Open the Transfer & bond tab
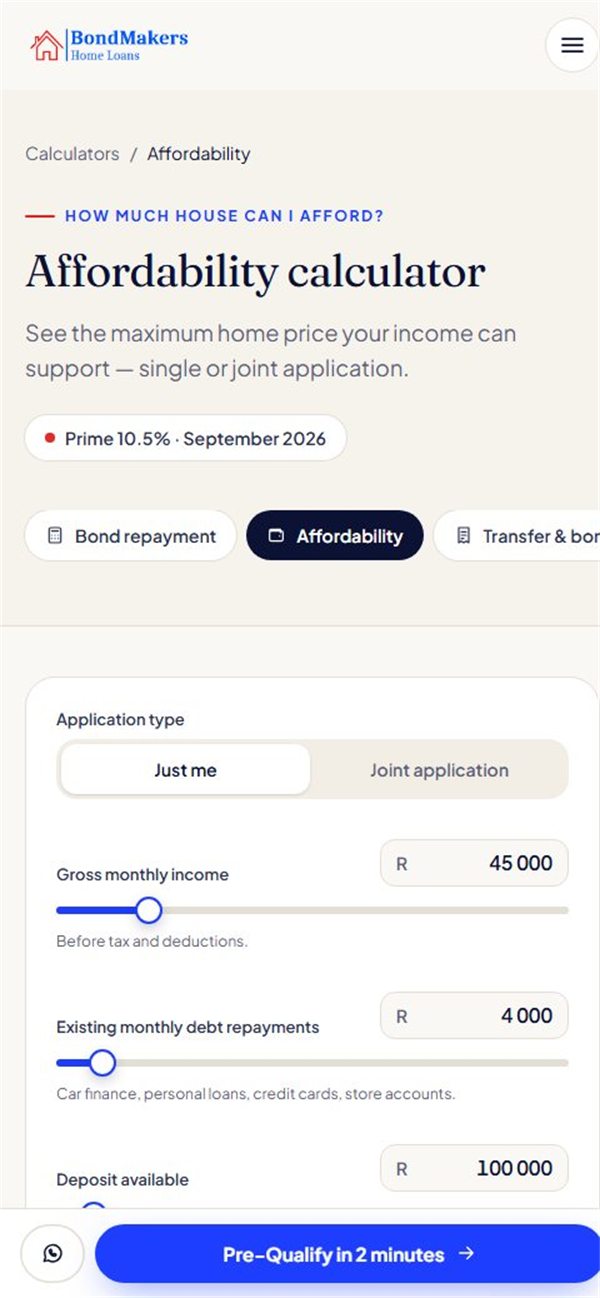Image resolution: width=600 pixels, height=1298 pixels. point(517,536)
